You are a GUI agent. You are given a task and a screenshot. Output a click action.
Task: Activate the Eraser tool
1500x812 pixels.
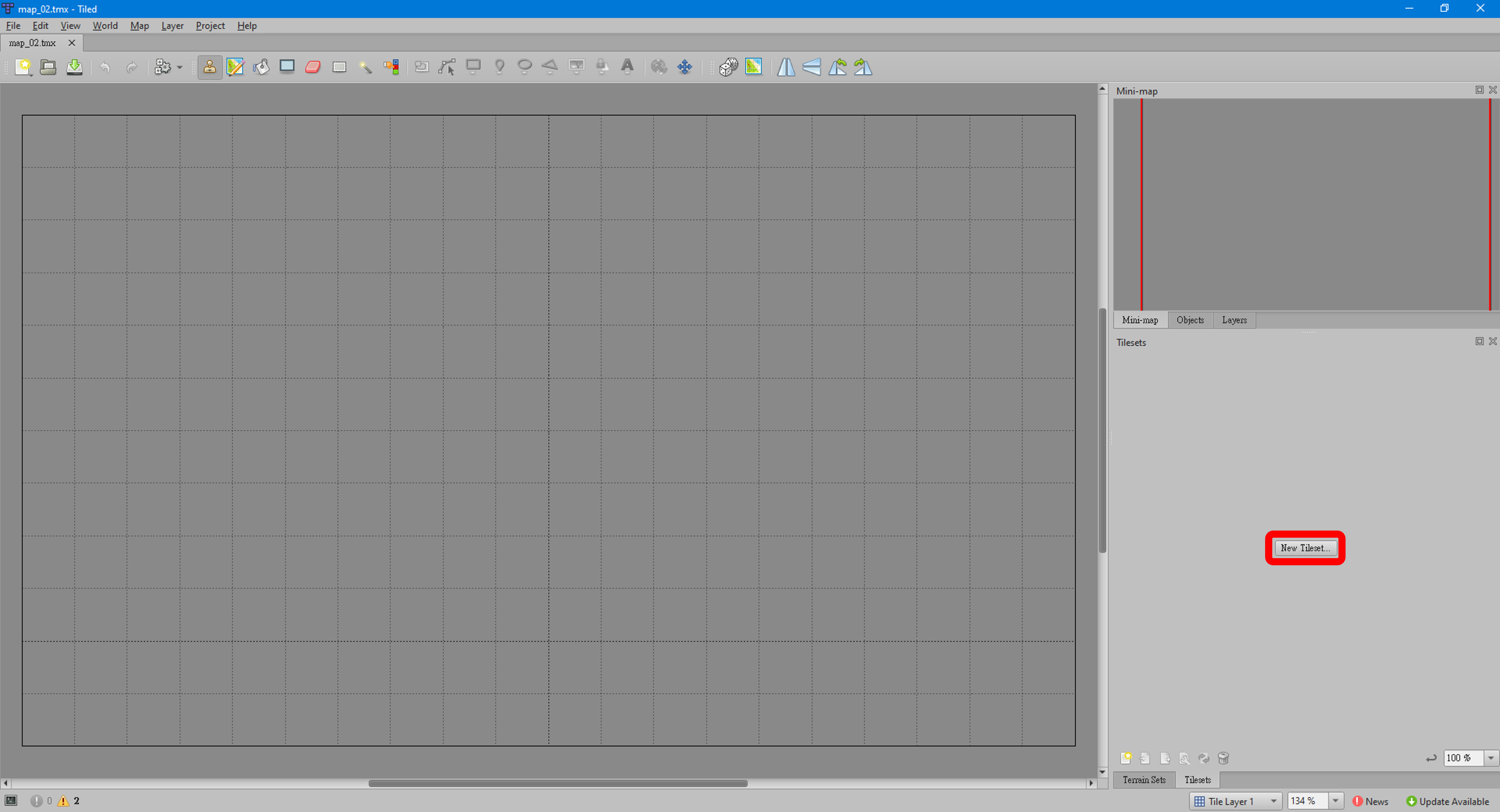point(313,67)
